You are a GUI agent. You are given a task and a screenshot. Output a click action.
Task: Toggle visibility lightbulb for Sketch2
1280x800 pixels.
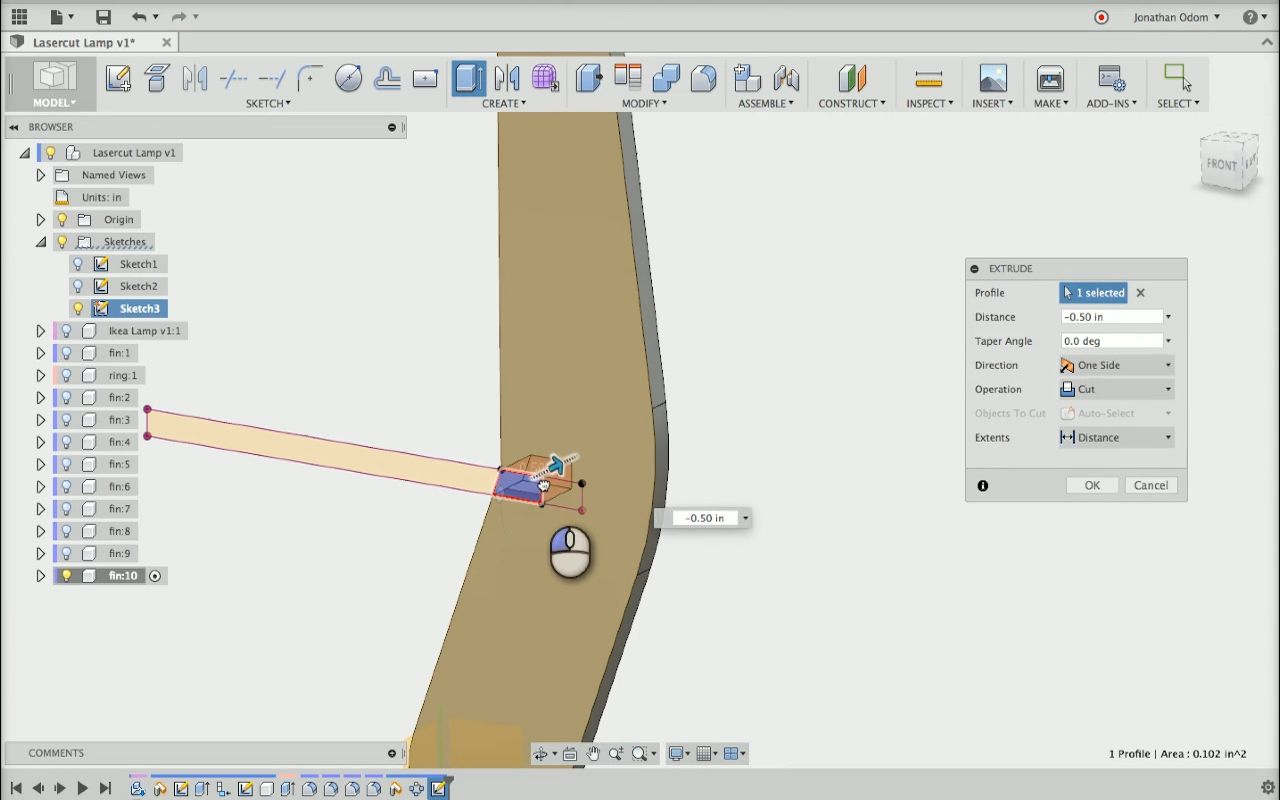[x=78, y=286]
